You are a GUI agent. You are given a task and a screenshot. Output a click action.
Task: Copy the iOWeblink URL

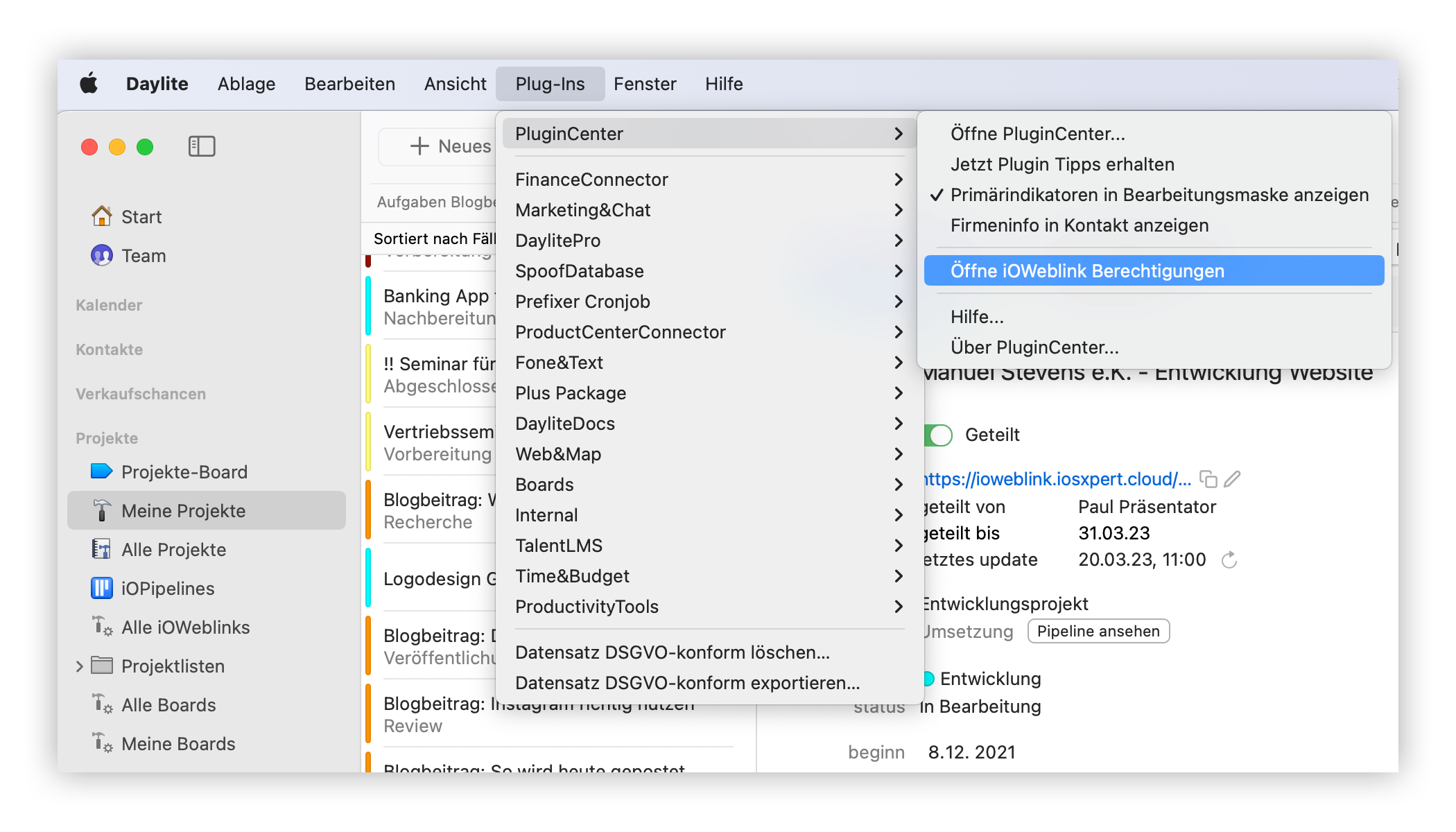(x=1208, y=479)
